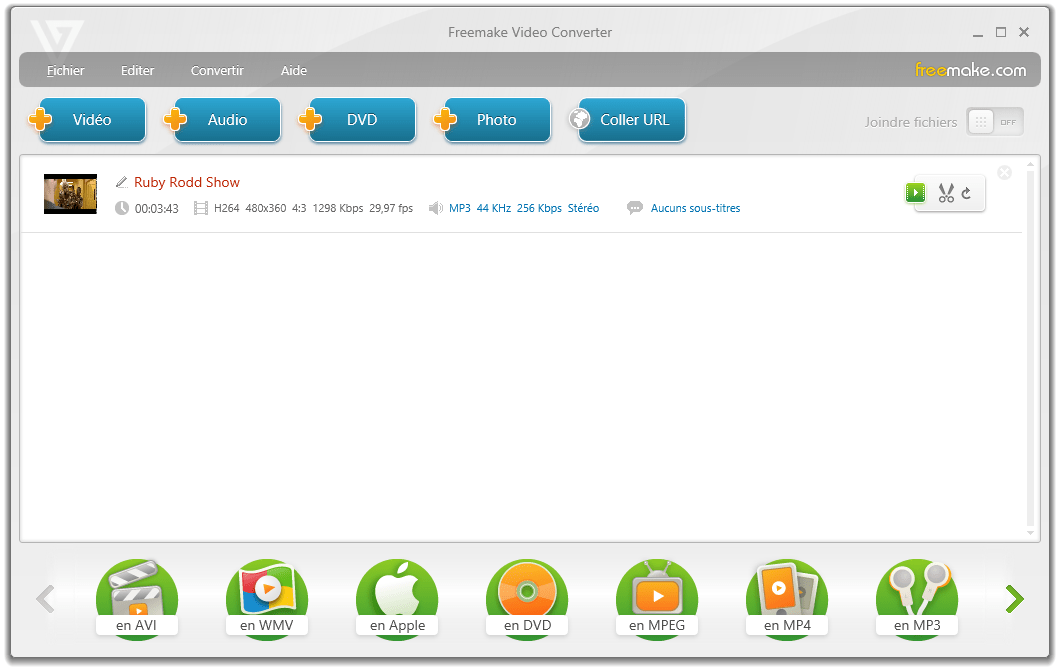This screenshot has width=1060, height=670.
Task: Open the Convertir menu
Action: [217, 70]
